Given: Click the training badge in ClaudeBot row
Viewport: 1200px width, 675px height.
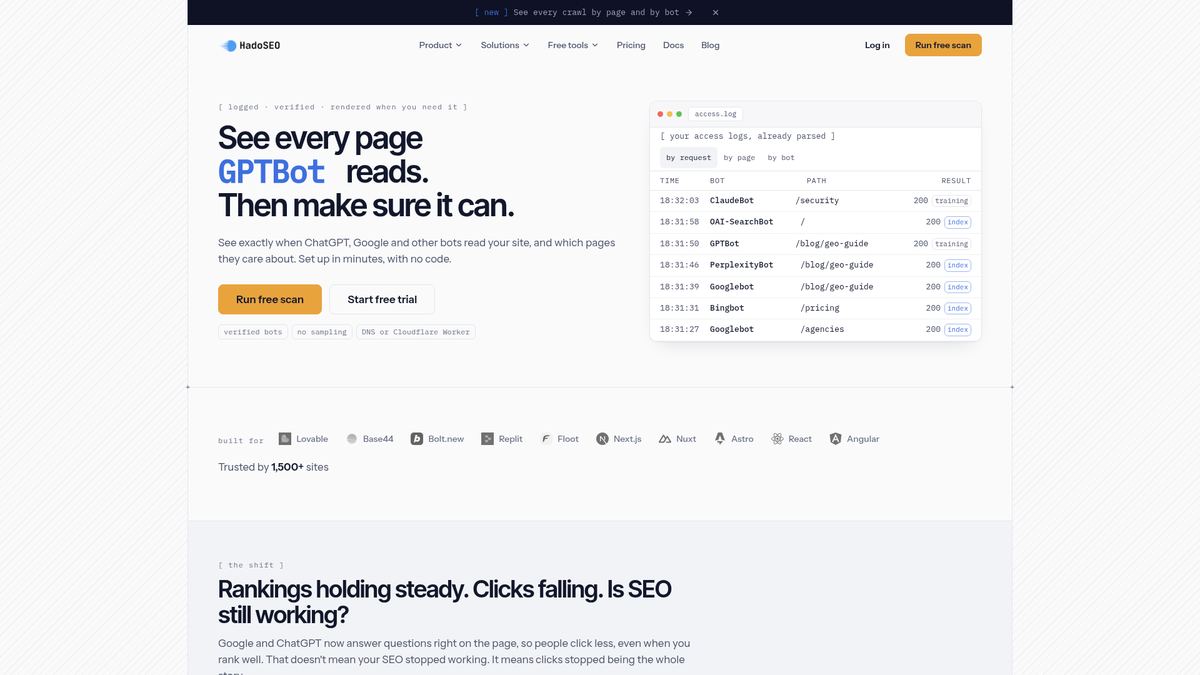Looking at the screenshot, I should pos(951,201).
